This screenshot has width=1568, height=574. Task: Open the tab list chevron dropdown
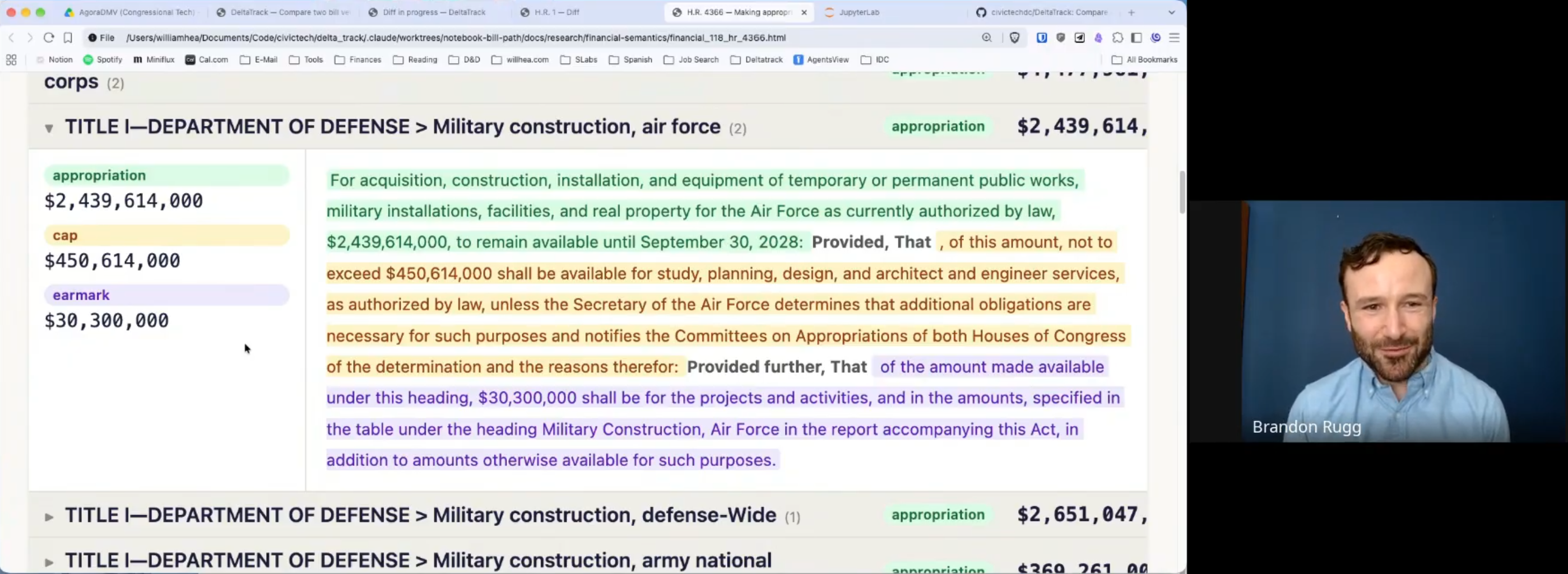pos(1171,12)
